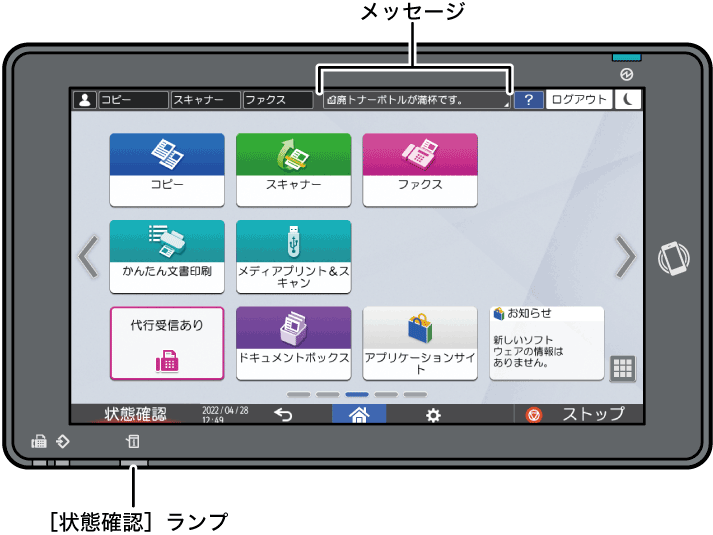Select the active third page indicator
713x535 pixels.
click(x=357, y=394)
